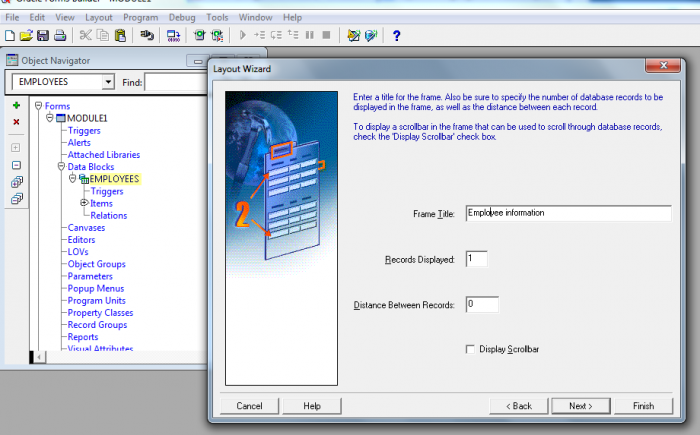Collapse the Forms tree node
Screen dimensions: 700x435
click(x=38, y=106)
